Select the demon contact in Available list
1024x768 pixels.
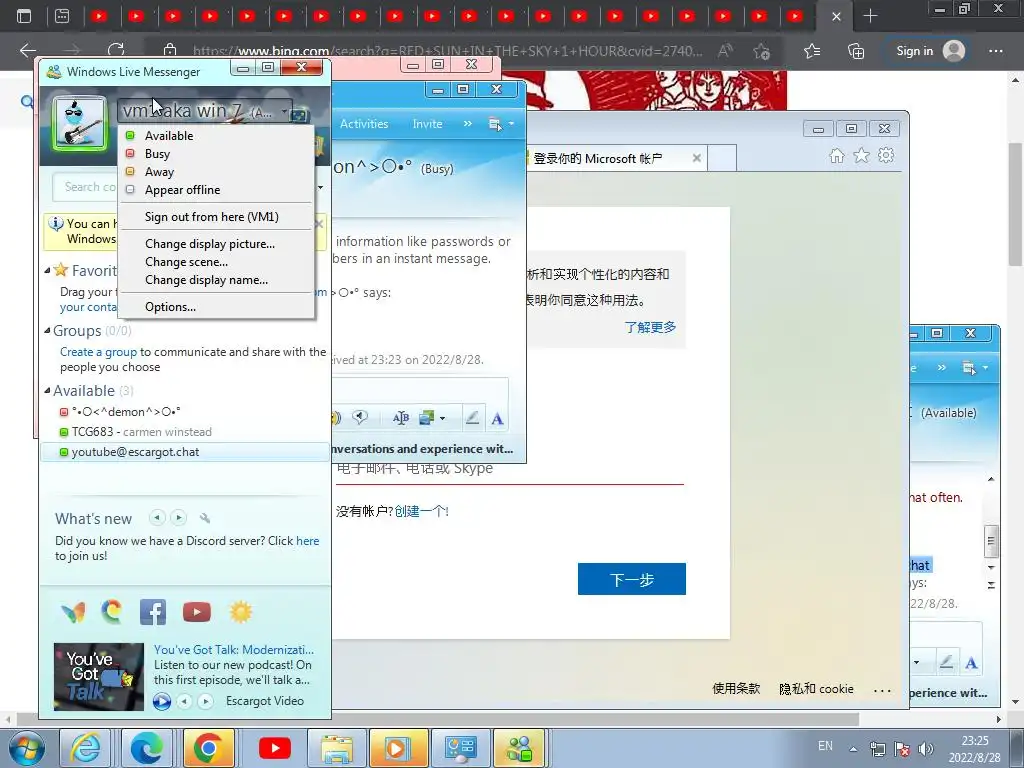pyautogui.click(x=185, y=412)
